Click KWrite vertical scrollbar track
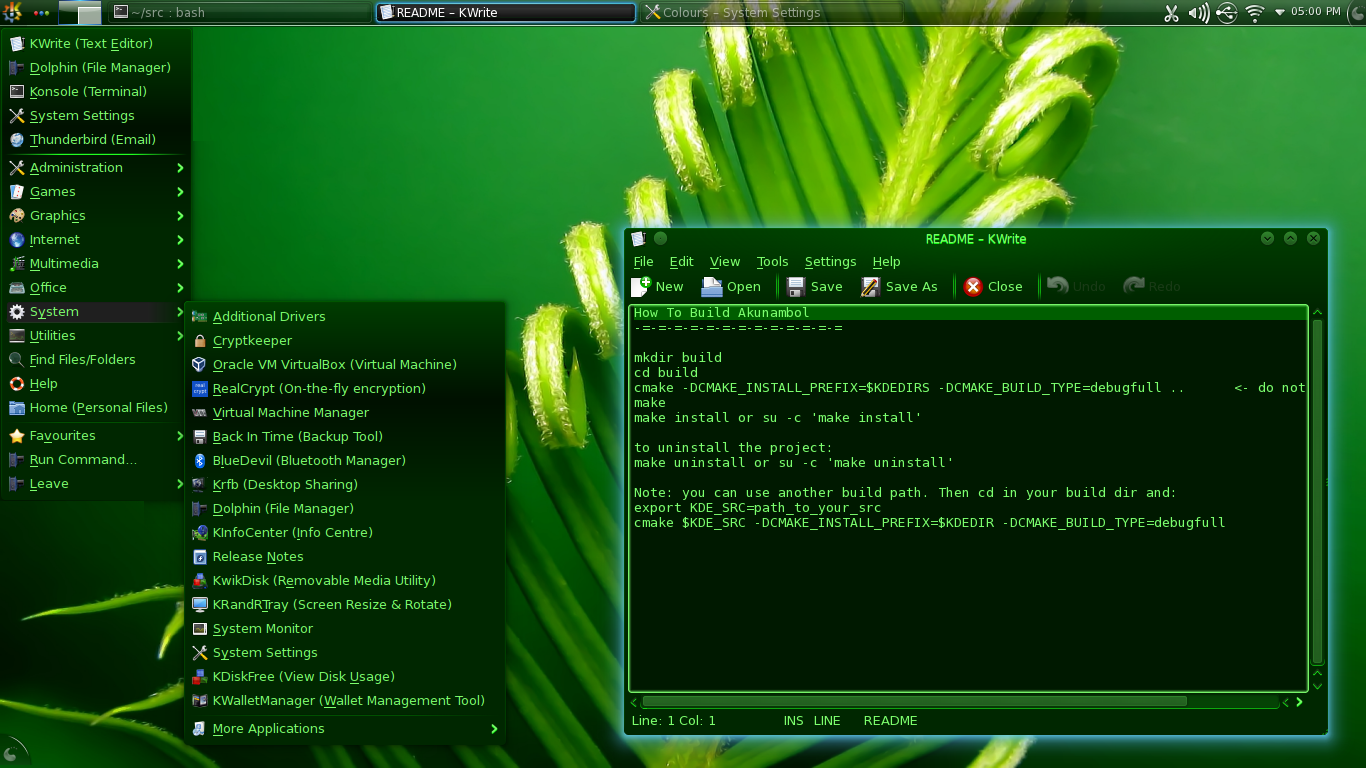This screenshot has height=768, width=1366. [1317, 491]
